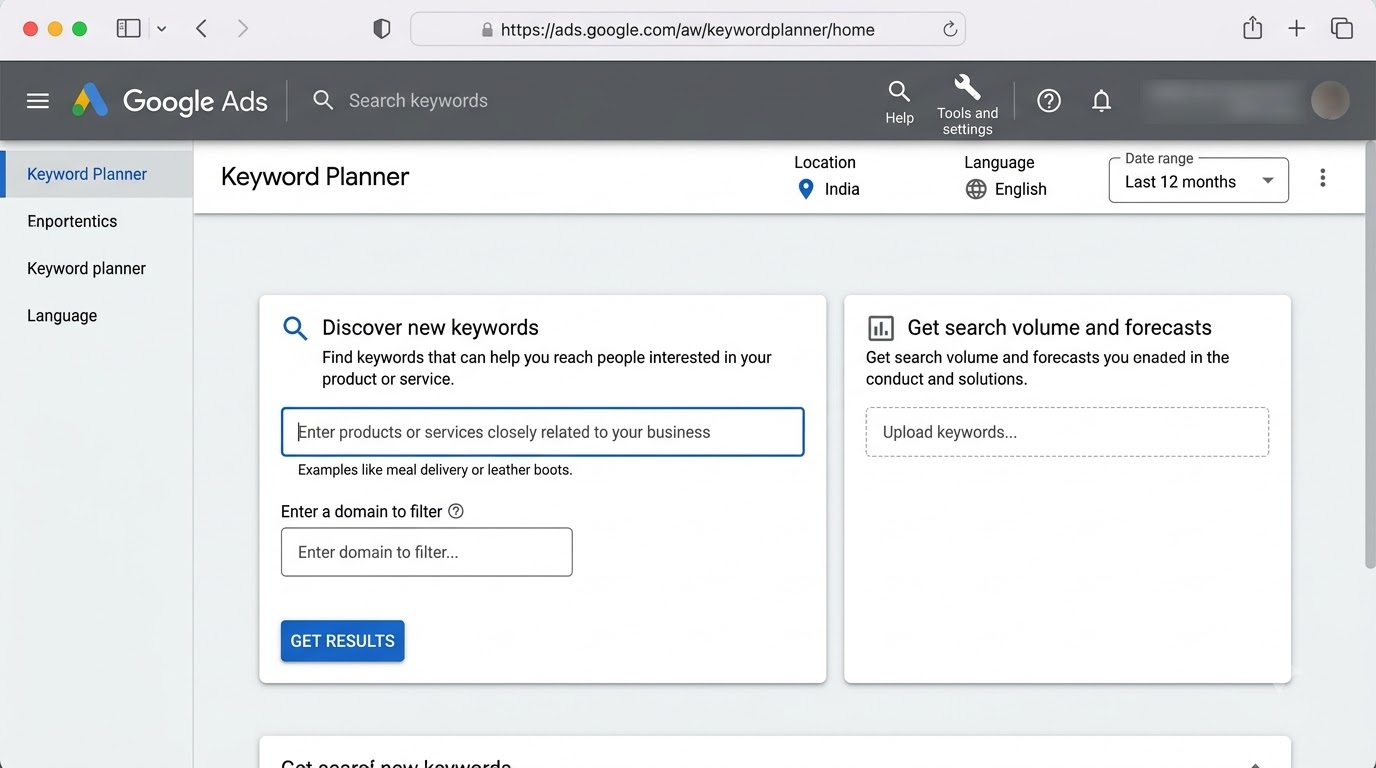Click the Search keywords field in header
Viewport: 1376px width, 768px height.
coord(418,100)
